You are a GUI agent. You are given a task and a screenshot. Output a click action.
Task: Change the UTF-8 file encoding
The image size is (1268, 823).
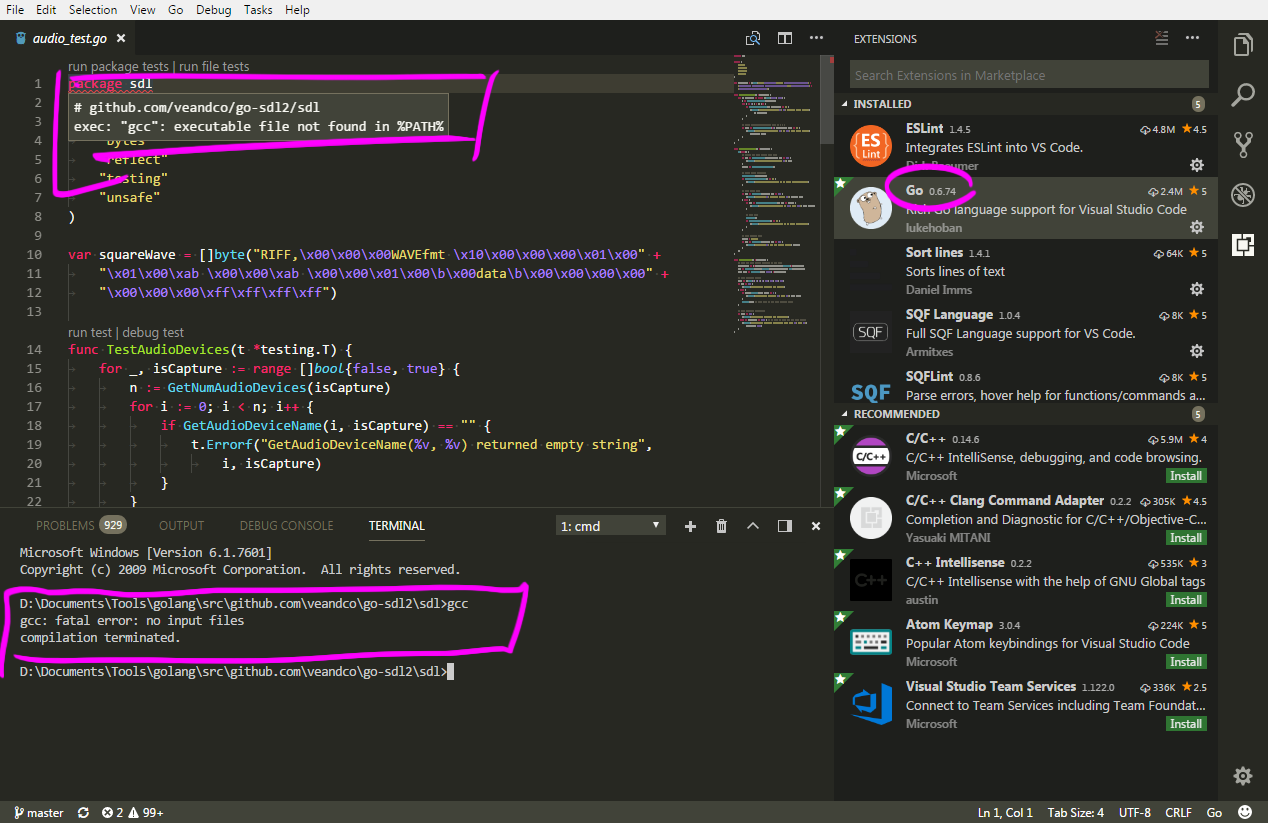tap(1135, 813)
